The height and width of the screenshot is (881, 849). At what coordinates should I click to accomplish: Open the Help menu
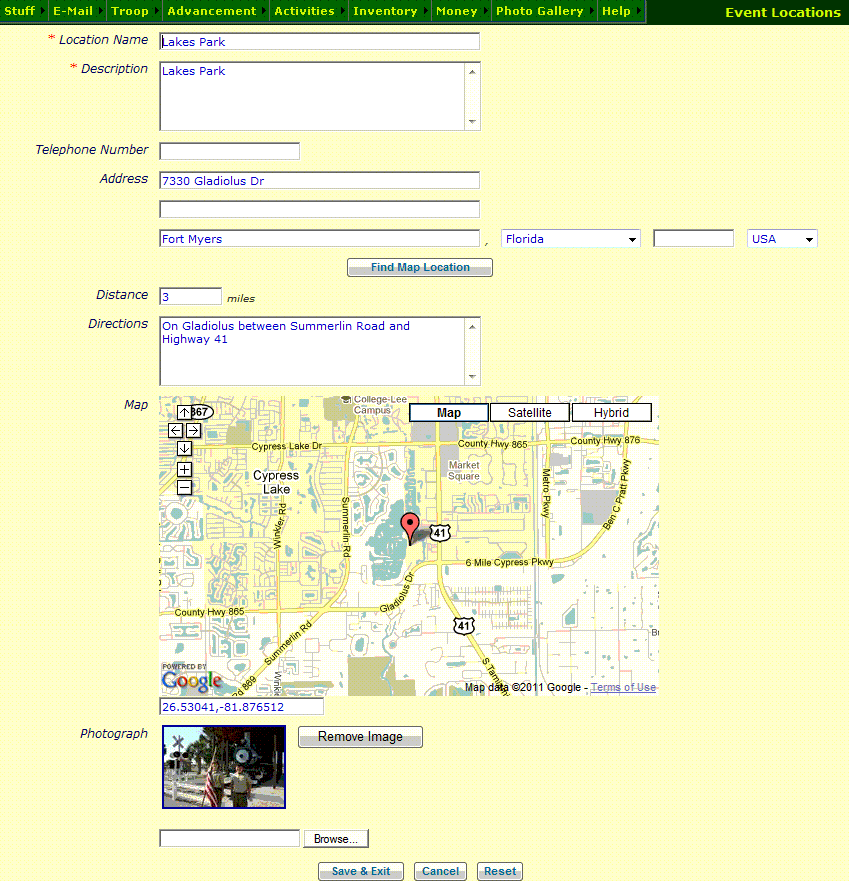point(620,11)
